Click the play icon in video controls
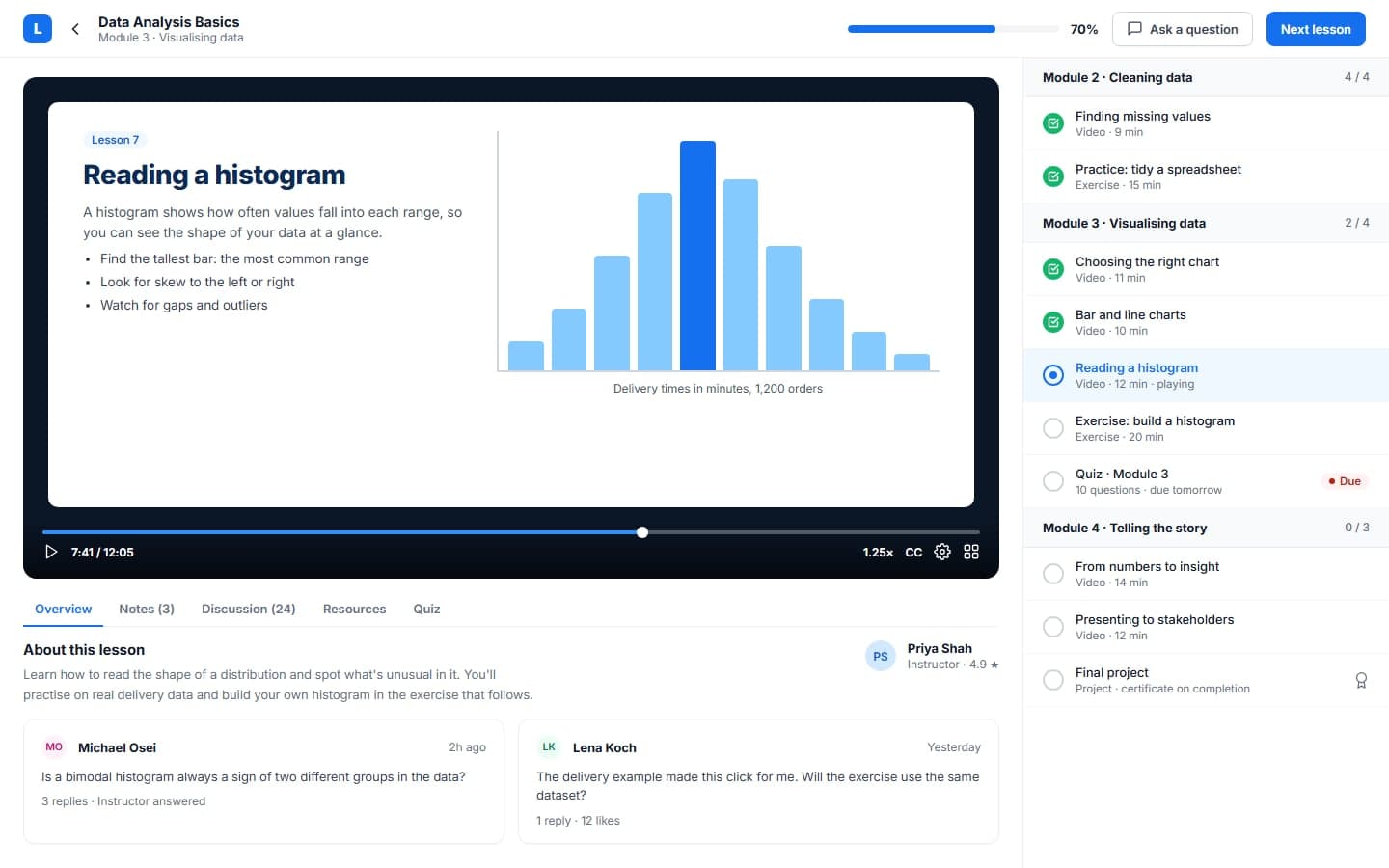1389x868 pixels. 51,552
